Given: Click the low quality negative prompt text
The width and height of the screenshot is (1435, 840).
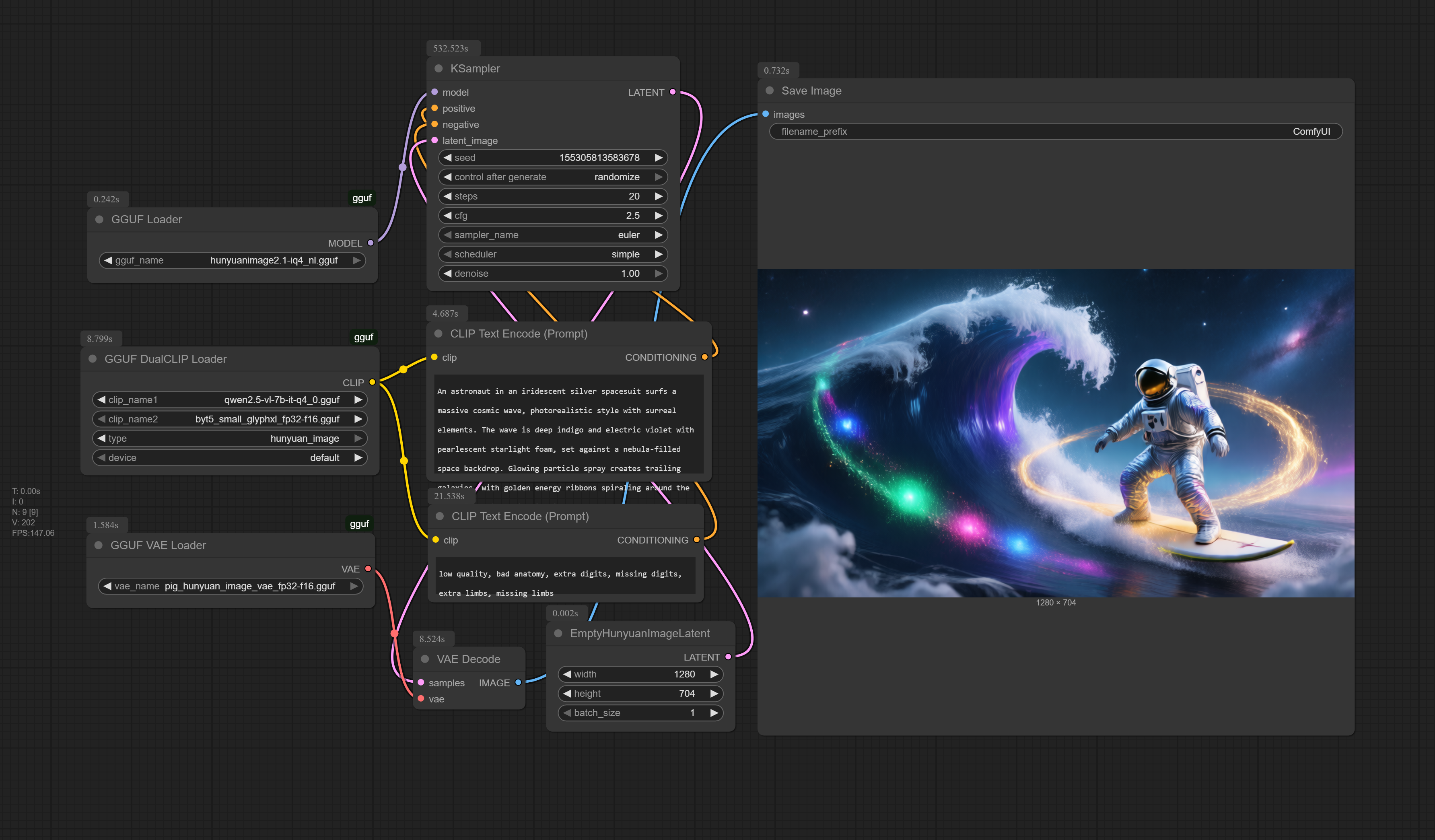Looking at the screenshot, I should tap(565, 576).
